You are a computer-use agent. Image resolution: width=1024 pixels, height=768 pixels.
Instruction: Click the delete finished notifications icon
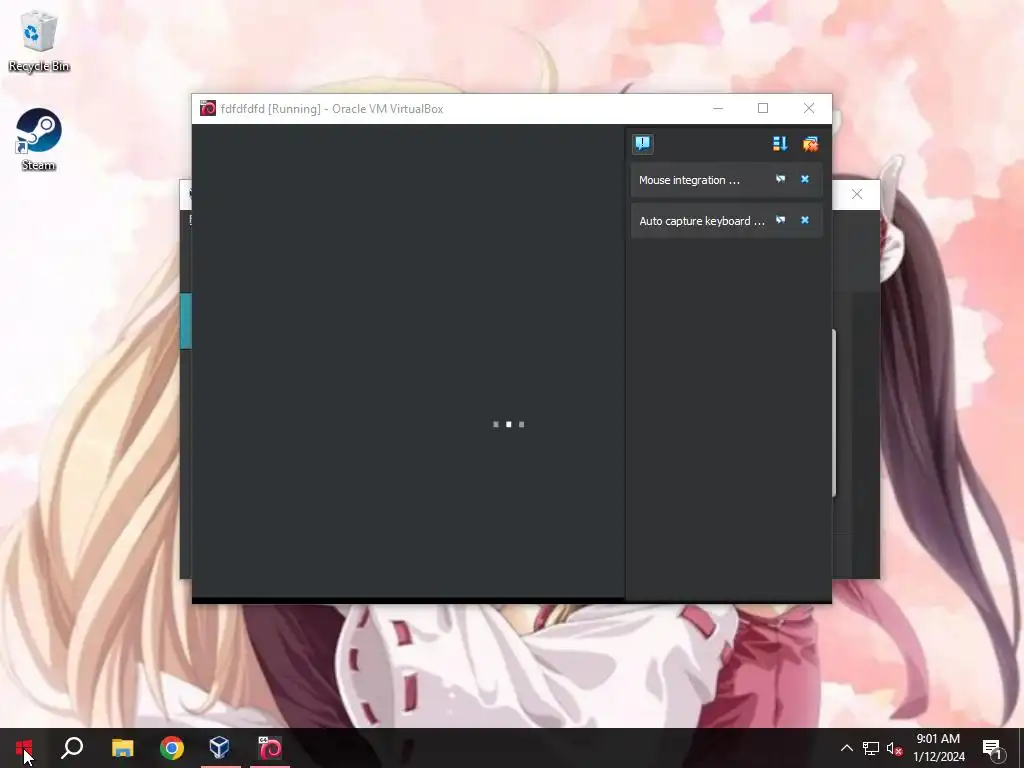point(810,144)
